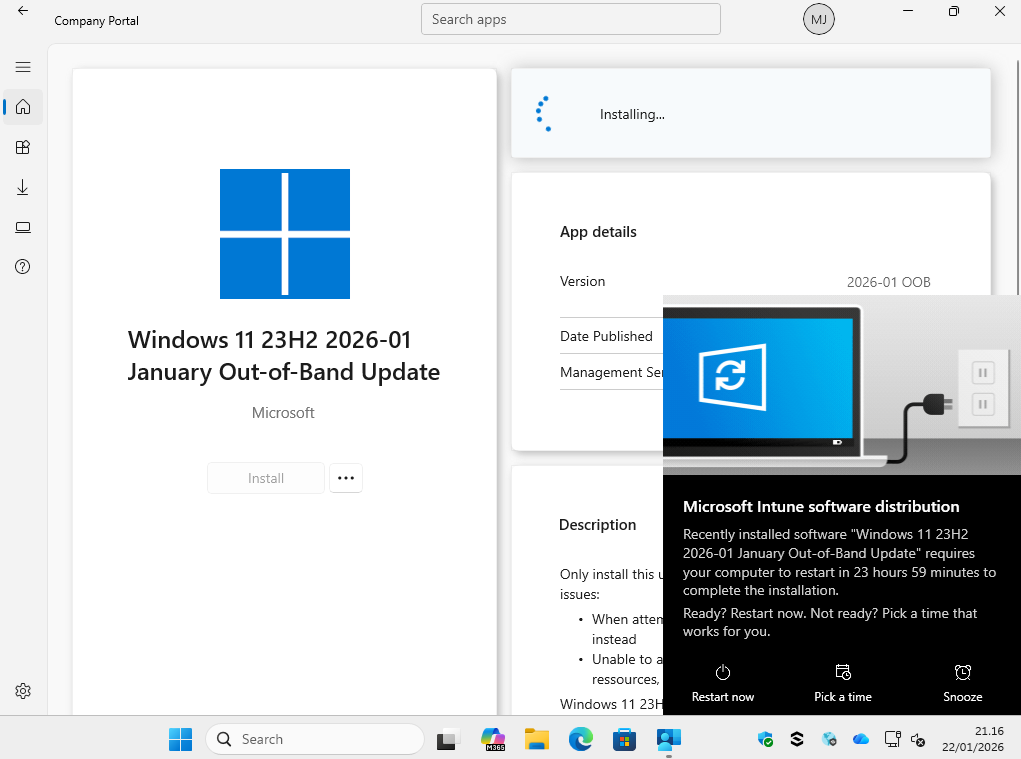Image resolution: width=1021 pixels, height=759 pixels.
Task: Open Microsoft Edge from taskbar
Action: pyautogui.click(x=581, y=739)
